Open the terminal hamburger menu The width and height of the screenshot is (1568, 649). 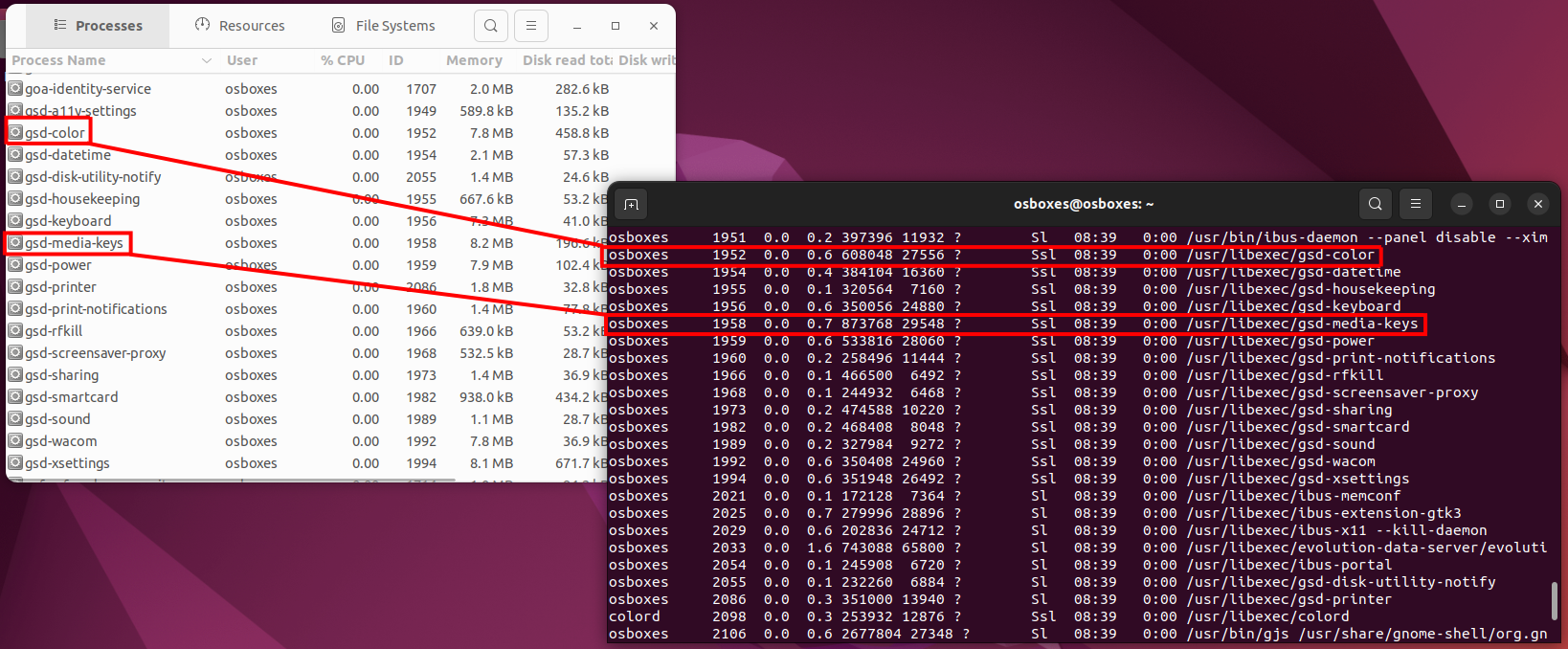pos(1415,204)
